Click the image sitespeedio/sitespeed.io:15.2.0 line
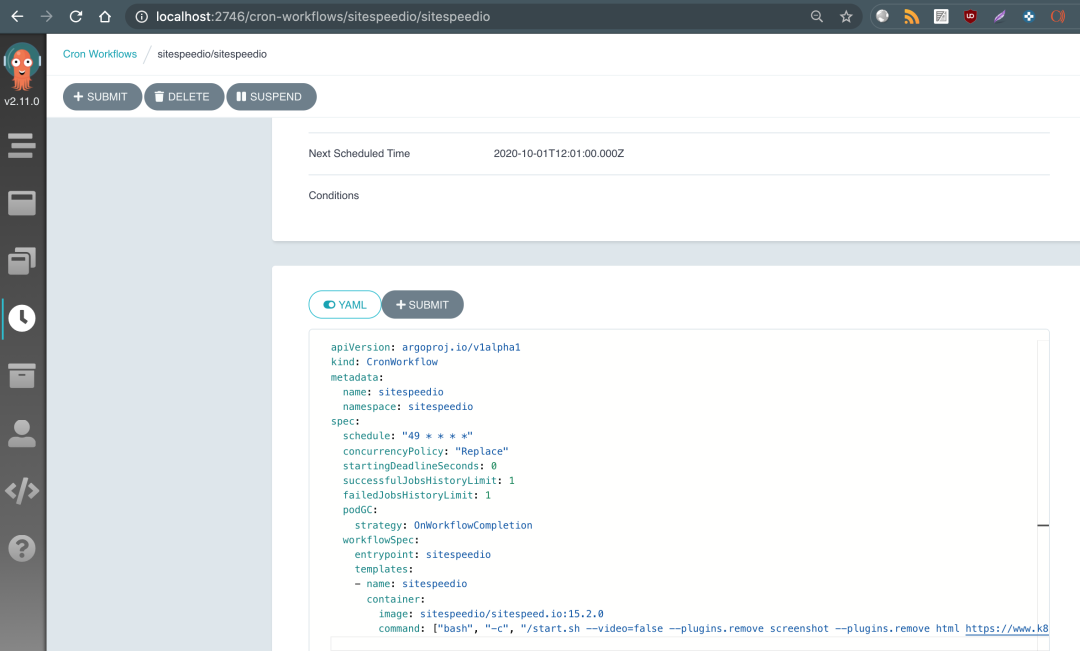Image resolution: width=1080 pixels, height=651 pixels. click(491, 614)
